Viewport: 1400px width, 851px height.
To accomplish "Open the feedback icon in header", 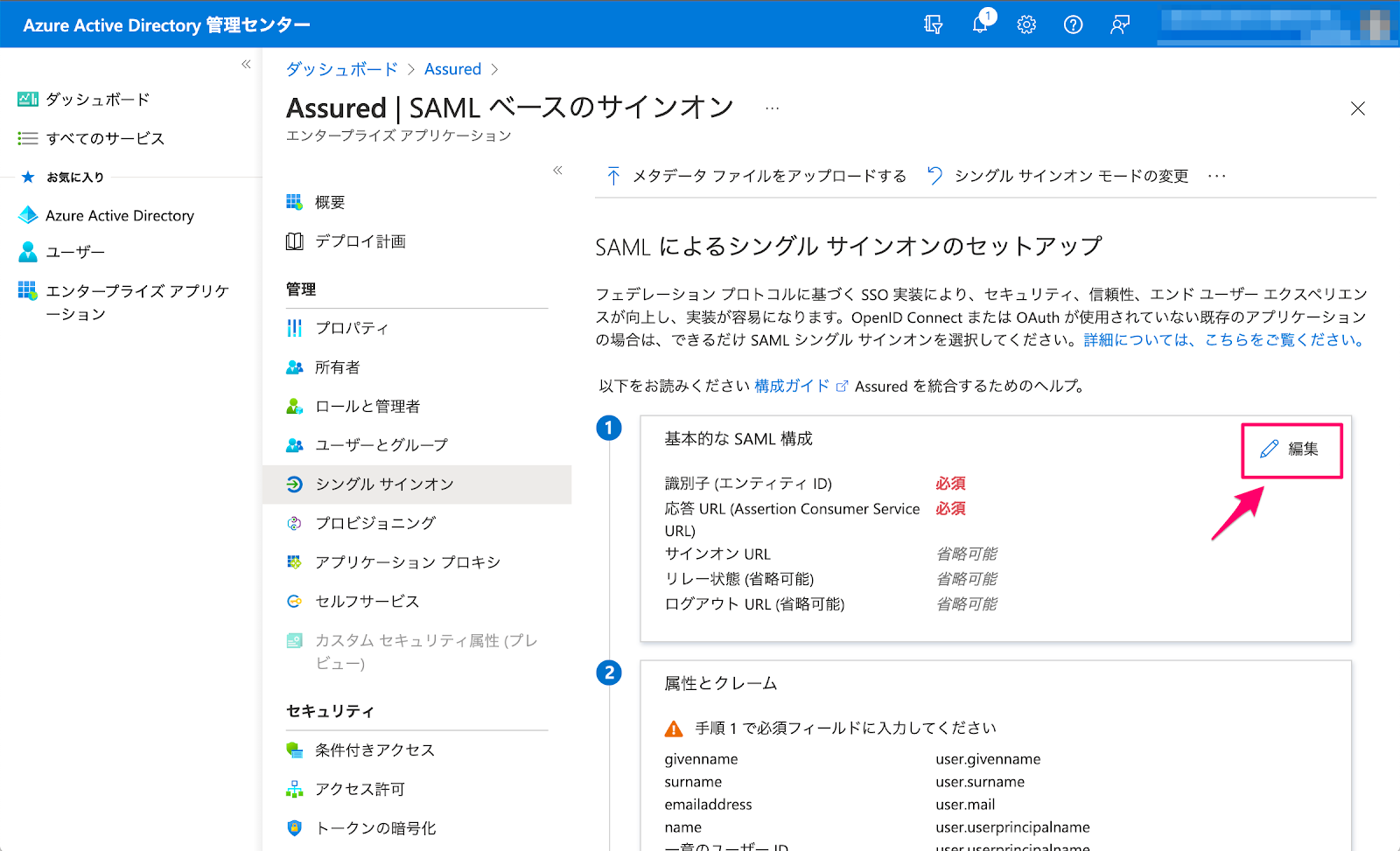I will click(x=1119, y=24).
